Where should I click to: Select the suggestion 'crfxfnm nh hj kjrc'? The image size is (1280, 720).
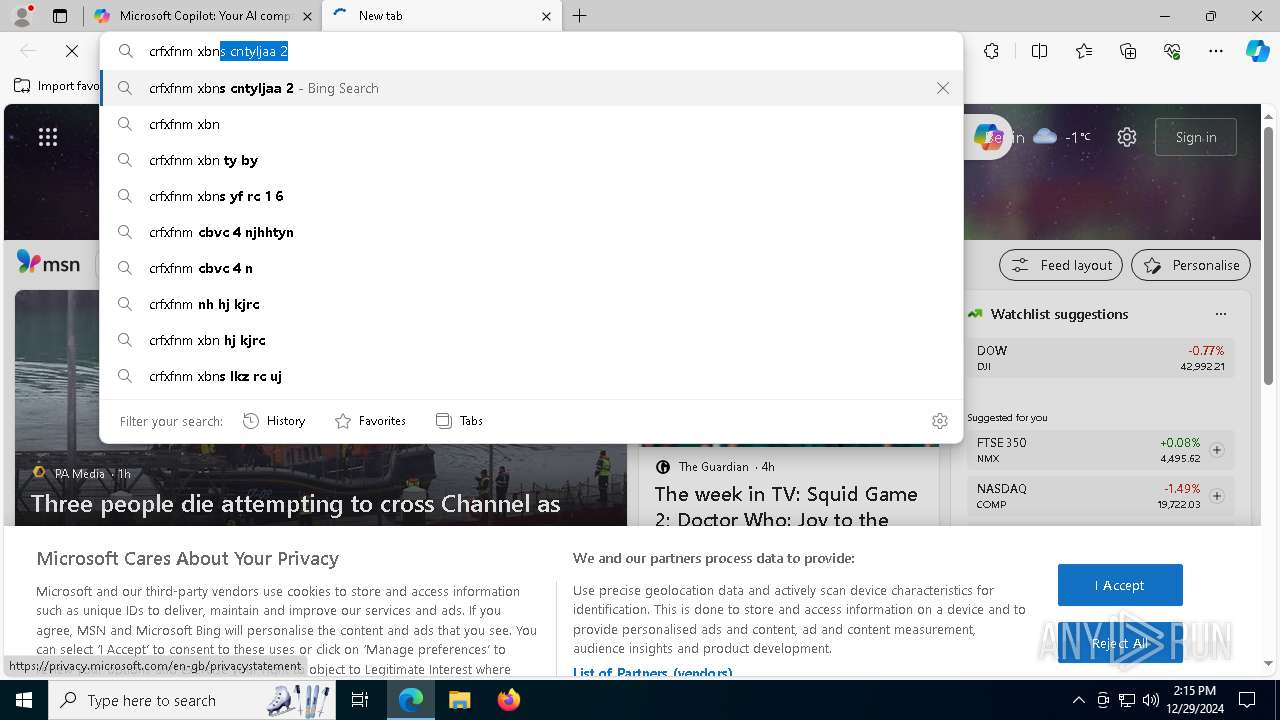(x=531, y=304)
